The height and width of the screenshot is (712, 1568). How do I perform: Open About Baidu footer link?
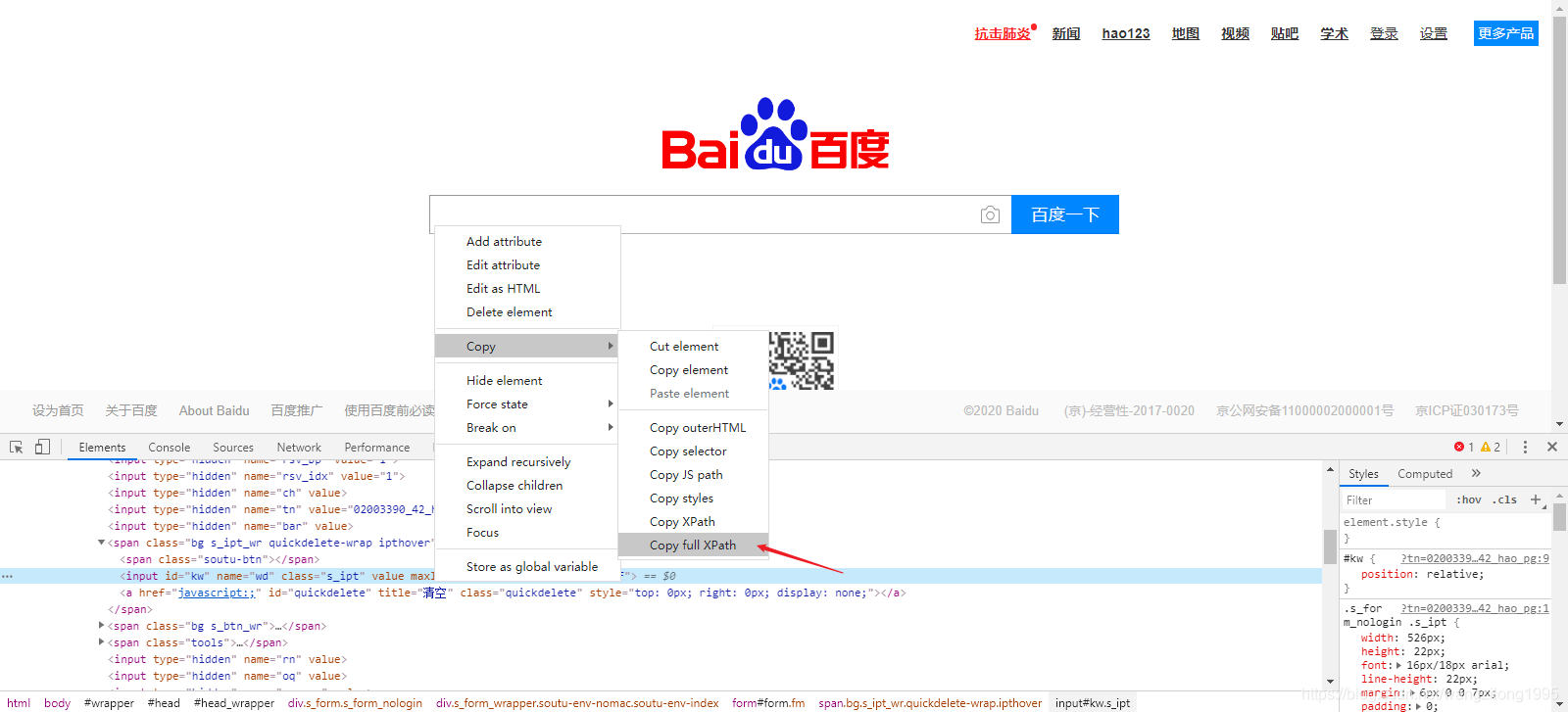(214, 410)
